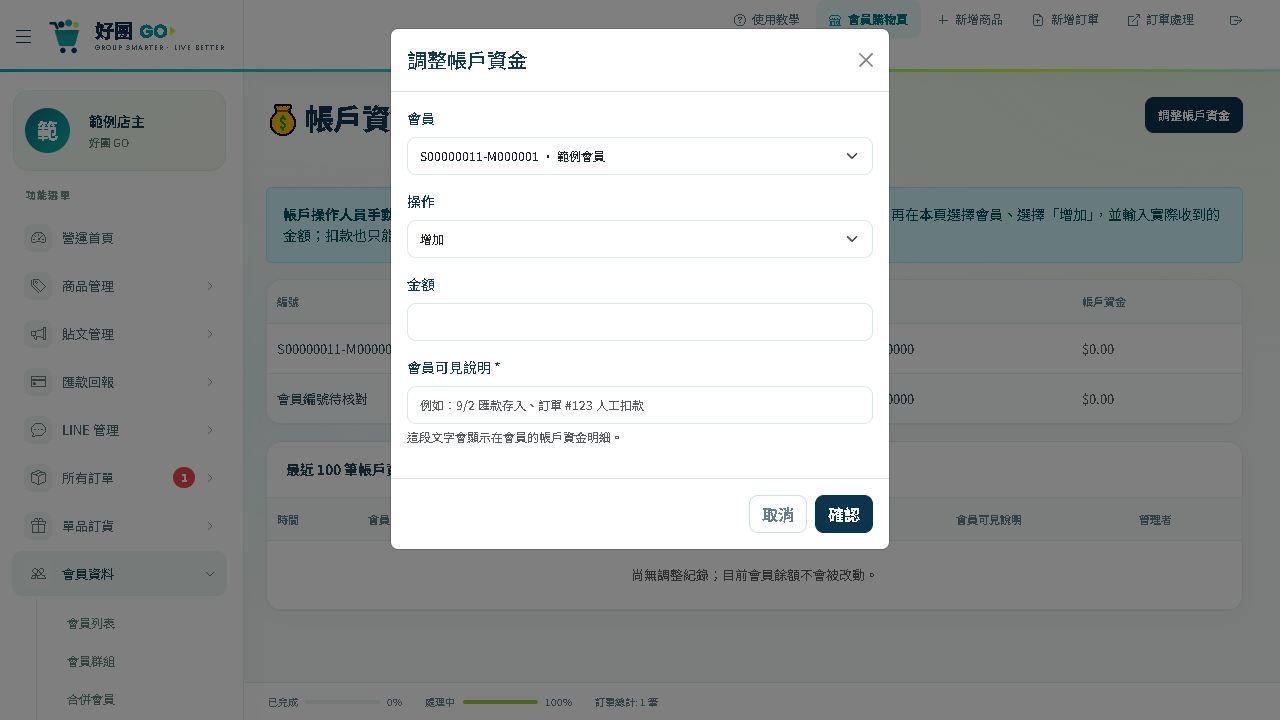Expand the 單品訂貨 chevron

(210, 526)
